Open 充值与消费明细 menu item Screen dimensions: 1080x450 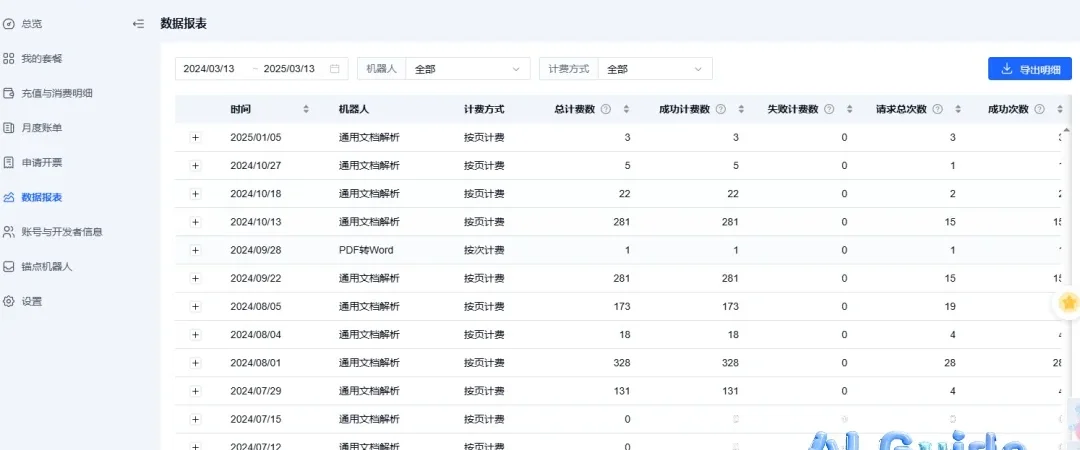click(x=56, y=93)
